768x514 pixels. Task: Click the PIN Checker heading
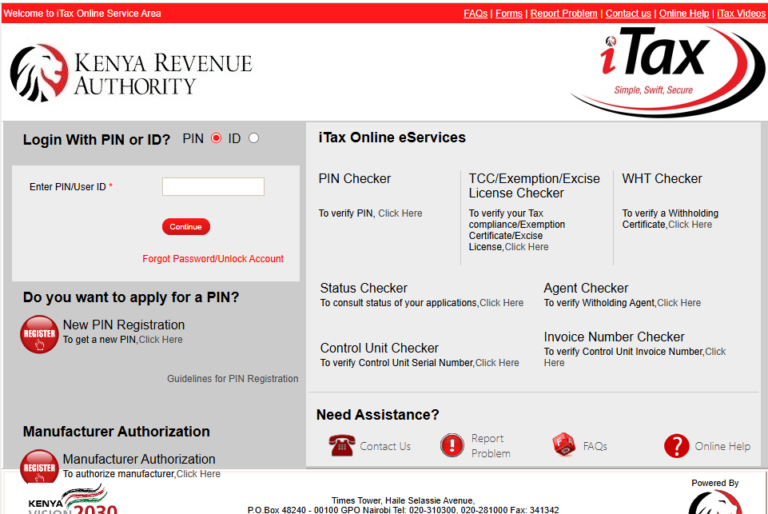pyautogui.click(x=355, y=178)
